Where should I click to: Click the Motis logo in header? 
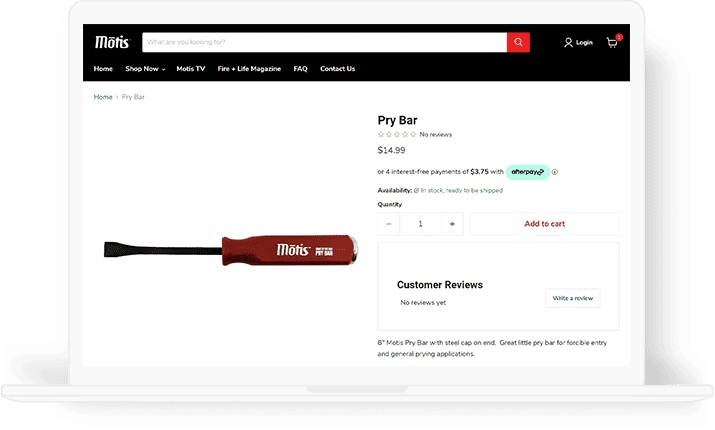coord(113,42)
